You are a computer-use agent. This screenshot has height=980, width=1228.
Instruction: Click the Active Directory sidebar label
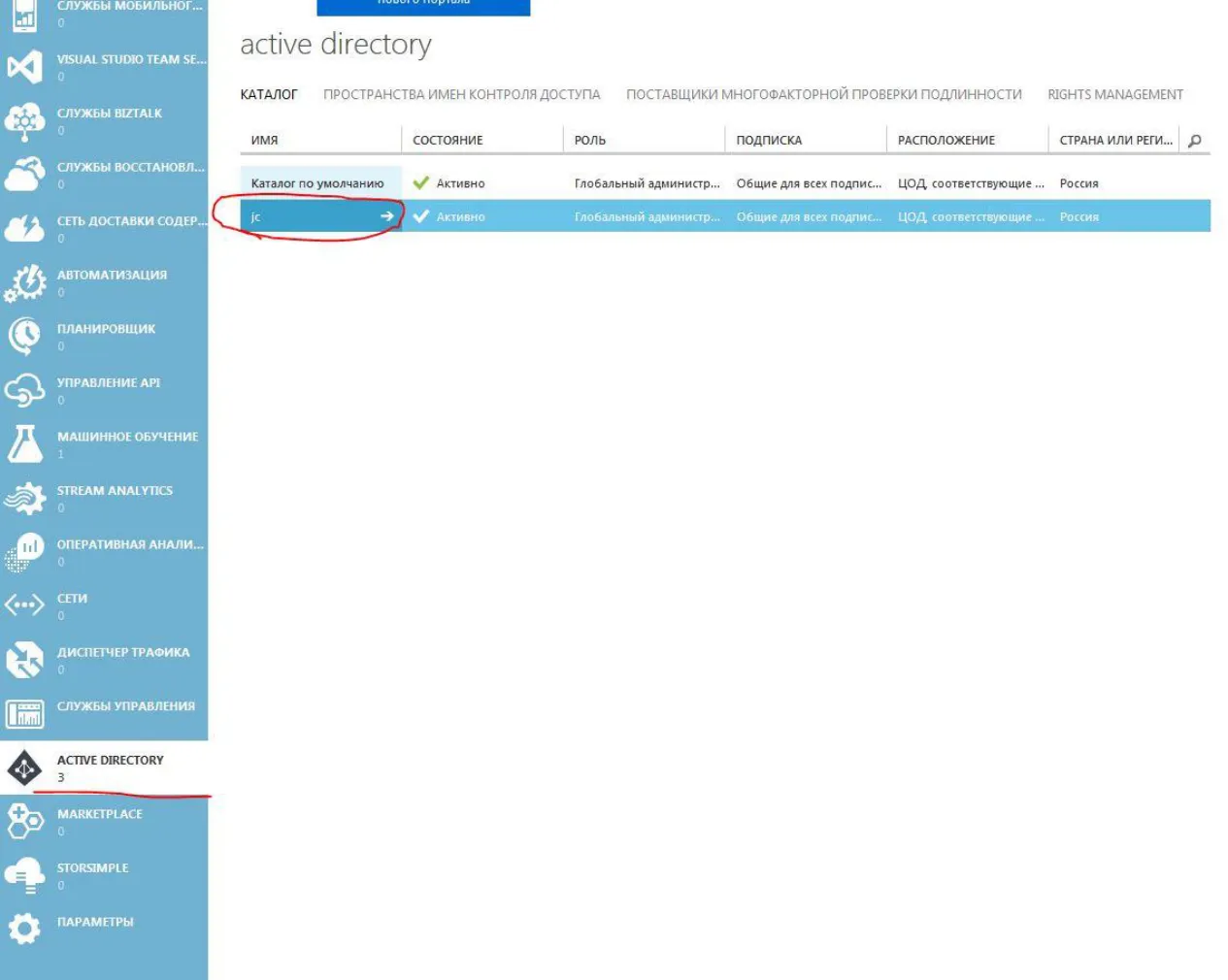coord(111,761)
